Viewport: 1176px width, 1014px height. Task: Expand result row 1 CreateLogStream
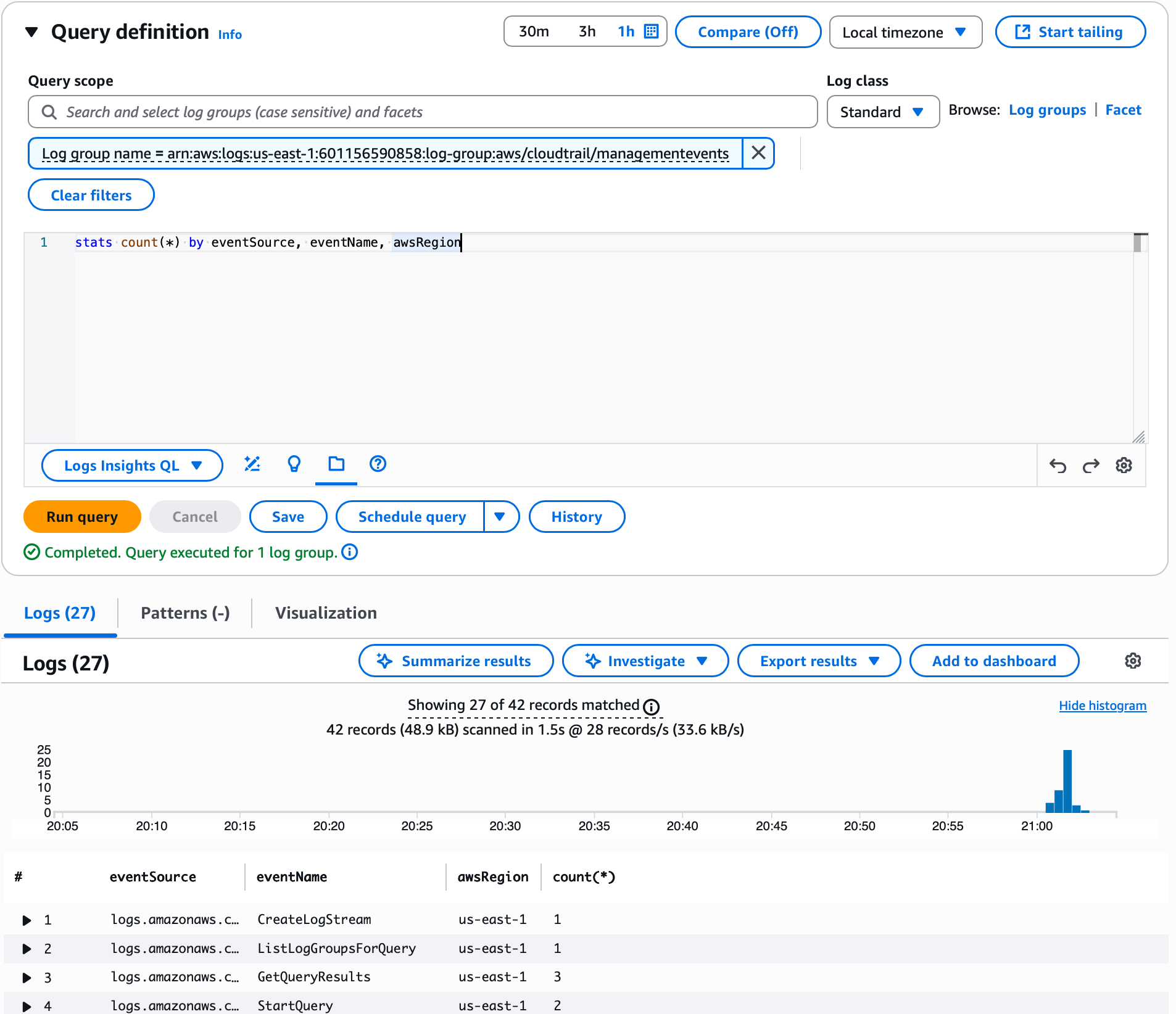tap(27, 920)
